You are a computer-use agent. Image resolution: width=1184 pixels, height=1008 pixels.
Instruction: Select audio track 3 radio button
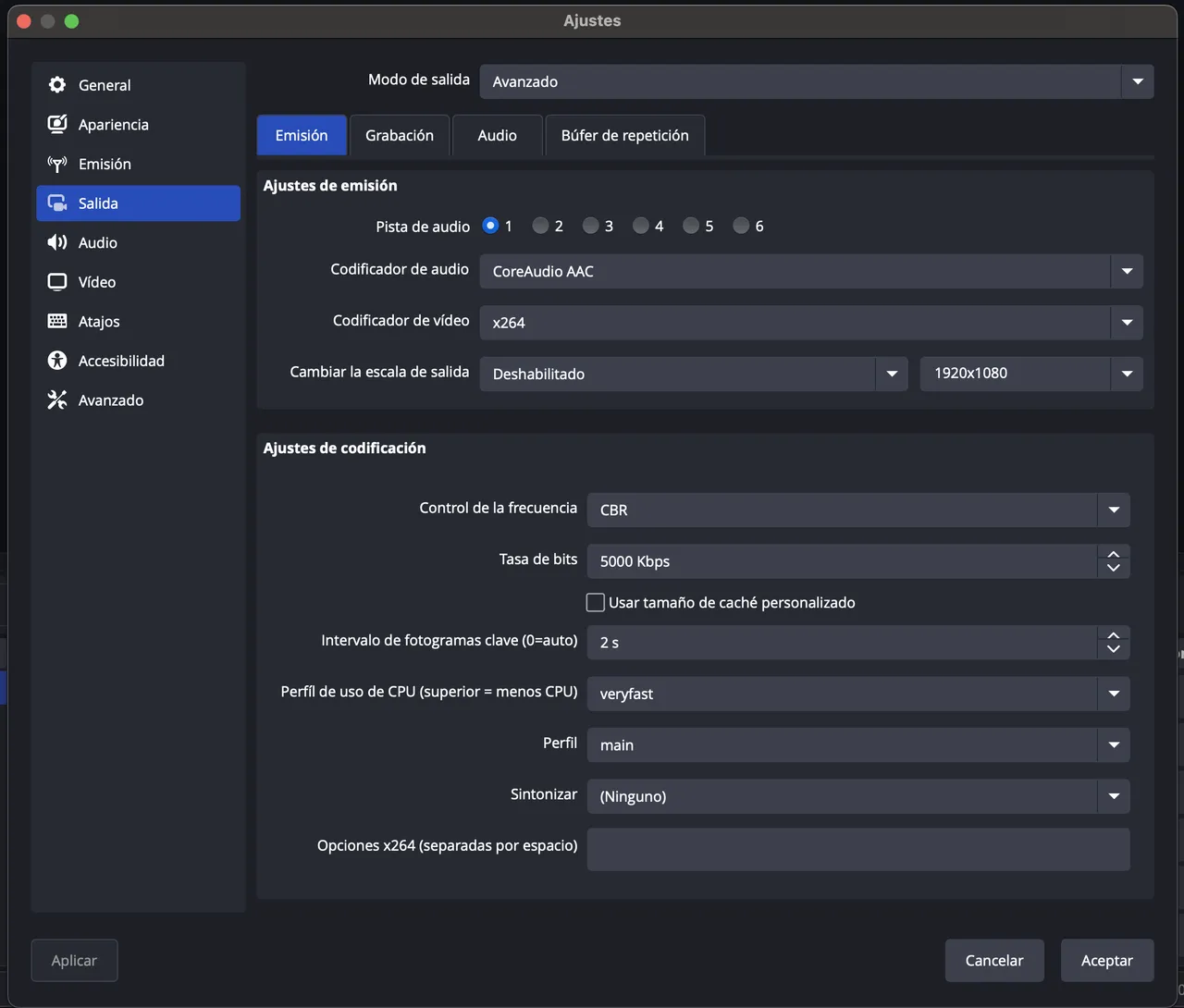[x=590, y=226]
